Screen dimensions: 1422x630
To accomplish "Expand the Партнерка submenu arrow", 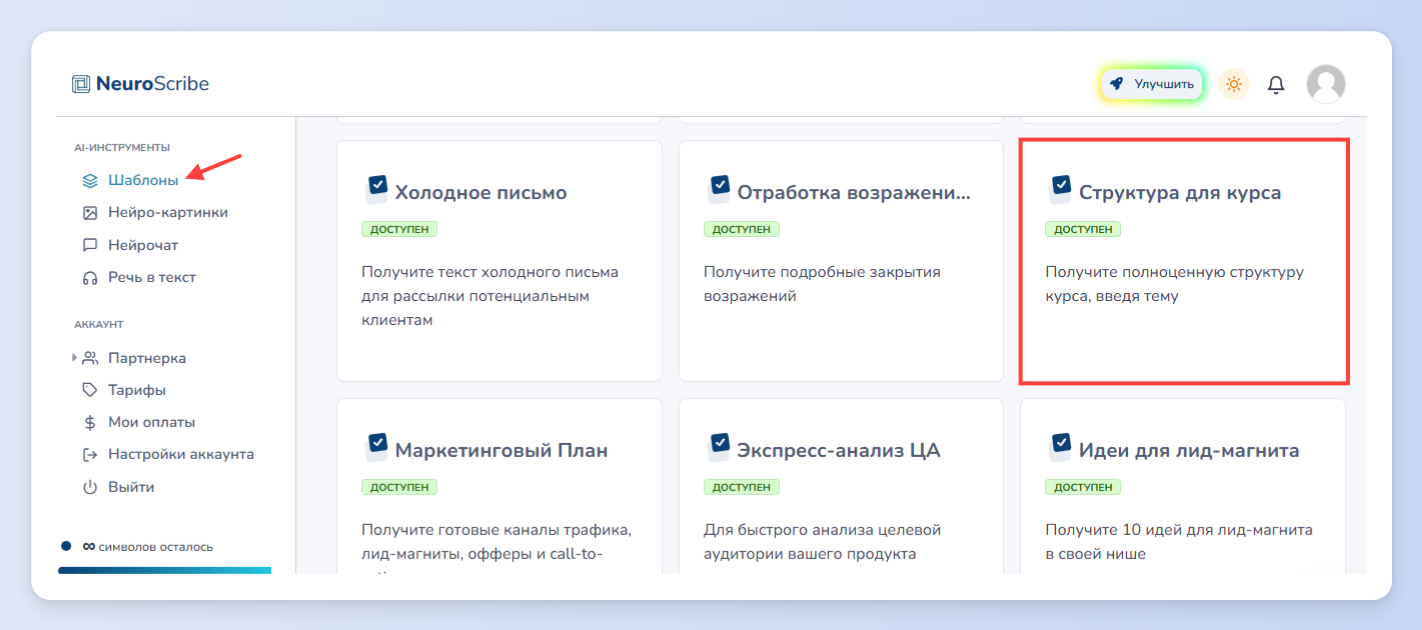I will tap(74, 358).
